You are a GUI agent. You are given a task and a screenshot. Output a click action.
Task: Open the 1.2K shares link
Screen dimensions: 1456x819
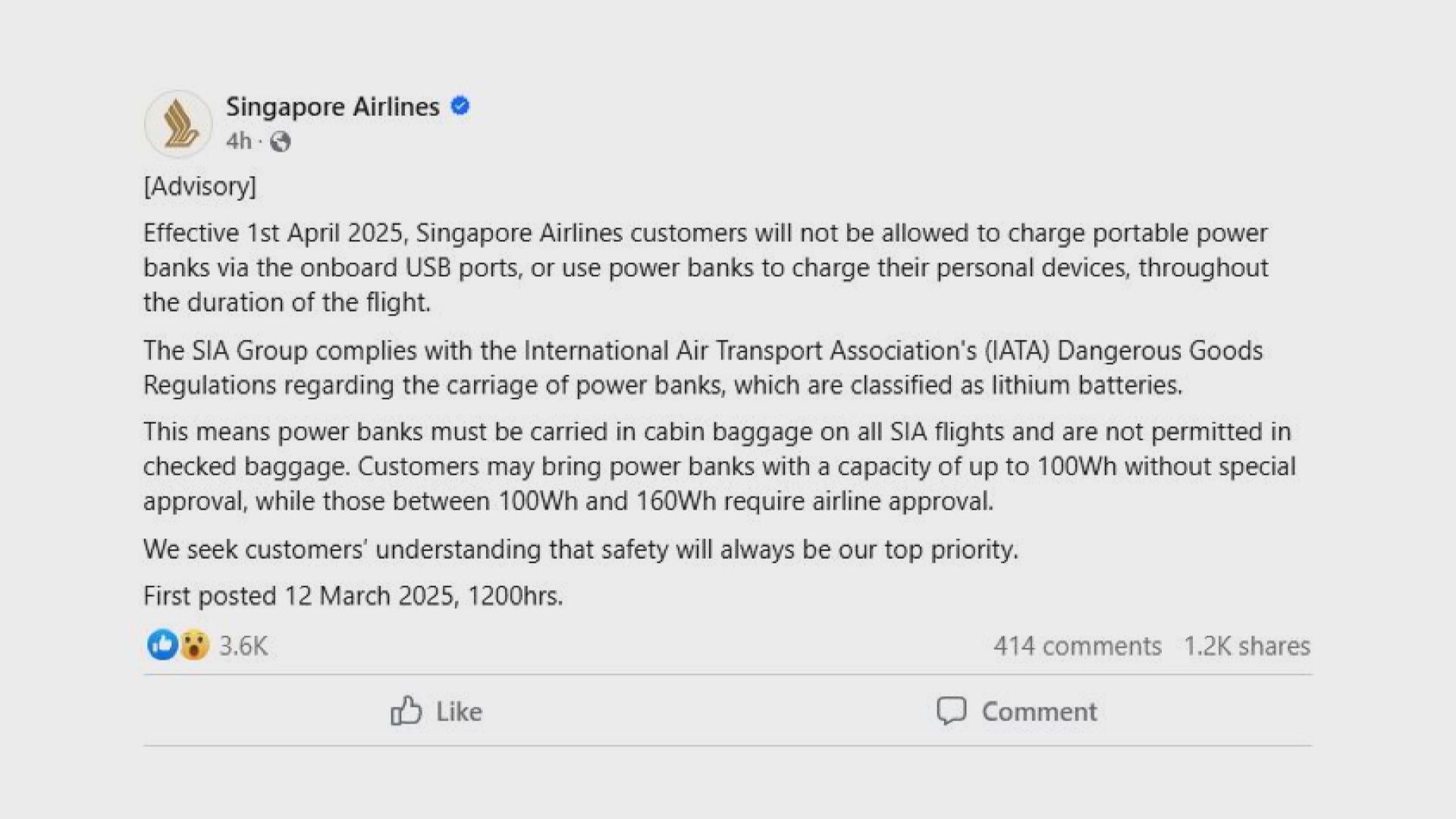click(x=1247, y=645)
